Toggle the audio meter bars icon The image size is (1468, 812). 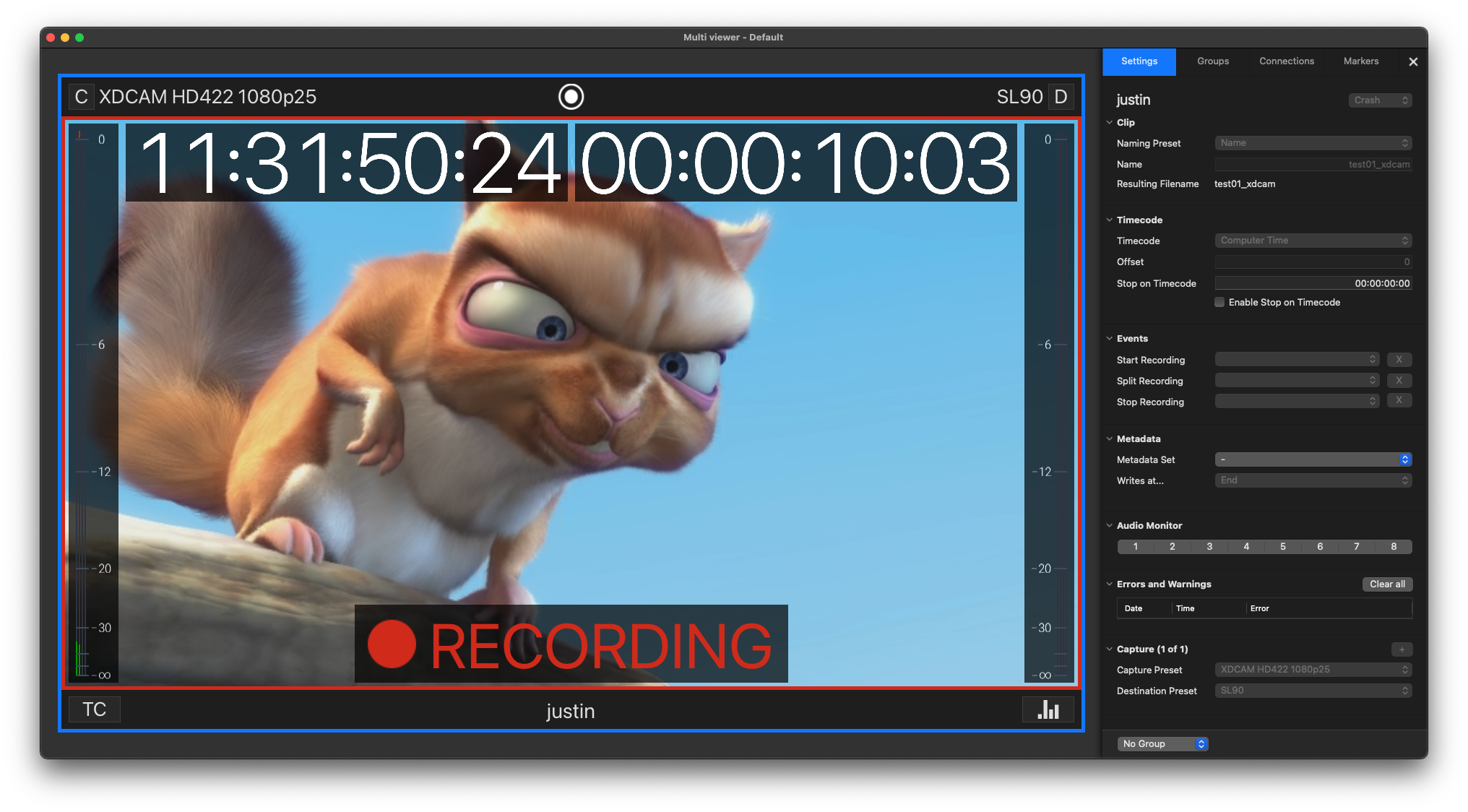click(x=1048, y=709)
